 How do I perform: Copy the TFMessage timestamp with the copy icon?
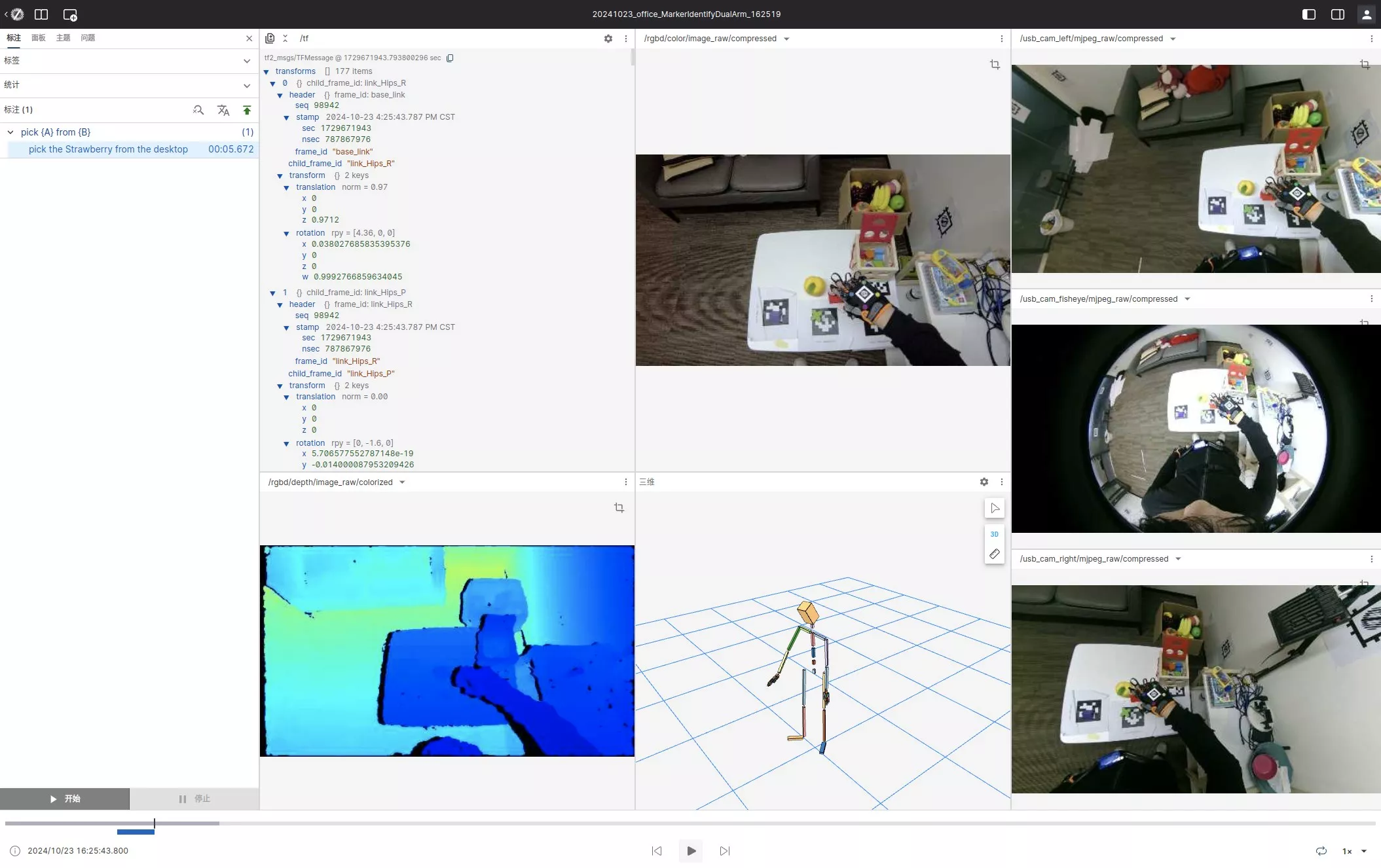pyautogui.click(x=450, y=58)
